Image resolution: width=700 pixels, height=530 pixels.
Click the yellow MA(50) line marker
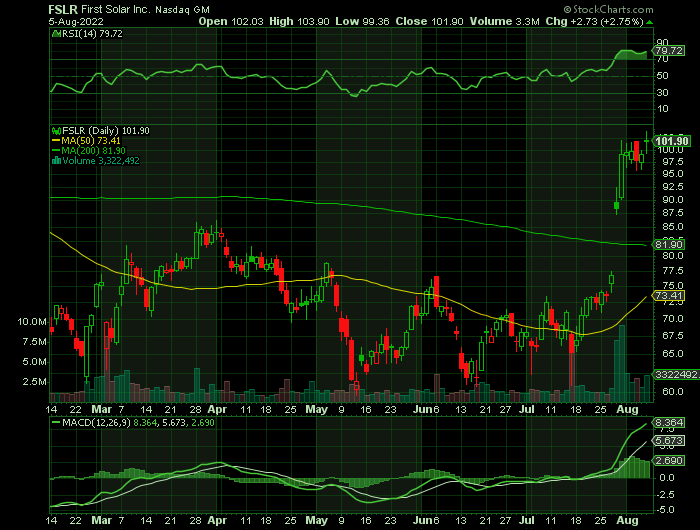(x=56, y=141)
